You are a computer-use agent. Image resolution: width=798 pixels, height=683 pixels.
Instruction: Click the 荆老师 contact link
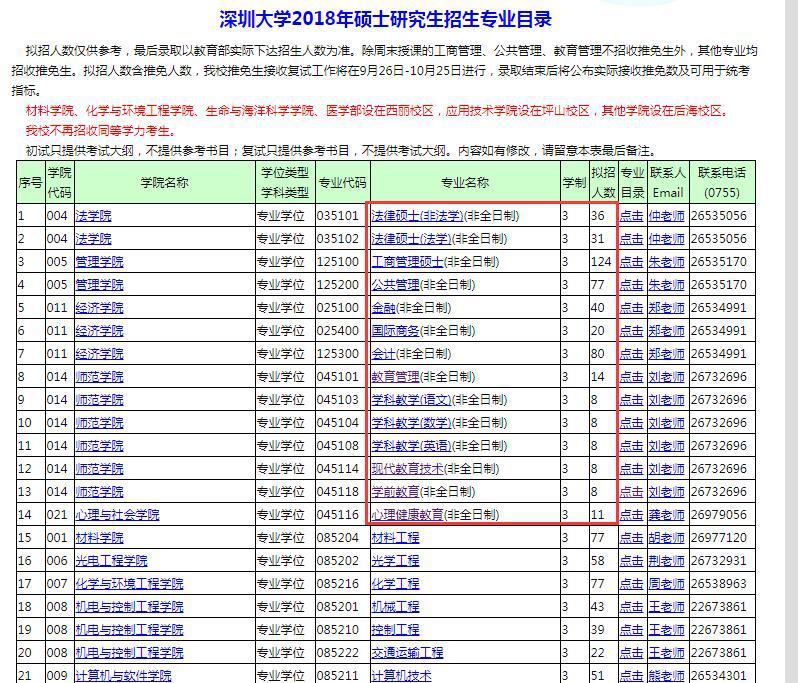667,561
